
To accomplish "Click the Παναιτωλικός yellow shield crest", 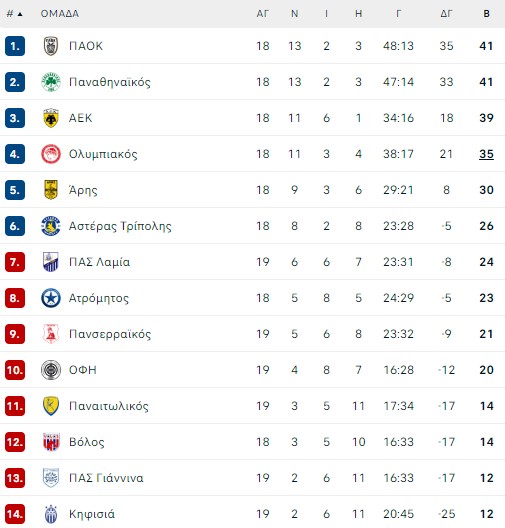I will pos(51,406).
